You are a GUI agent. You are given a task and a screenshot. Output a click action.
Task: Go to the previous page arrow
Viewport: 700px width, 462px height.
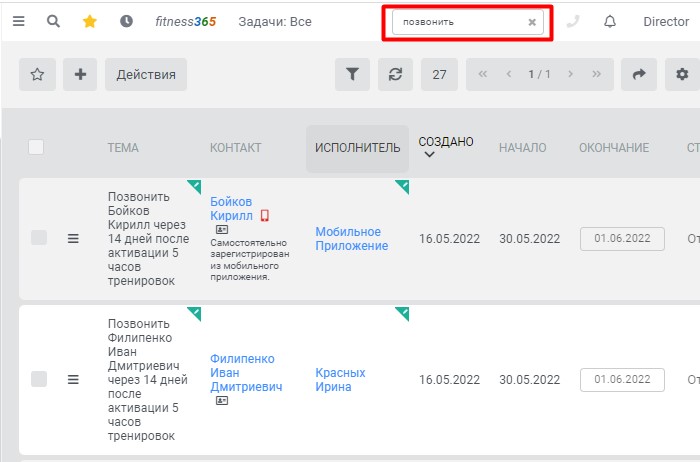coord(508,74)
